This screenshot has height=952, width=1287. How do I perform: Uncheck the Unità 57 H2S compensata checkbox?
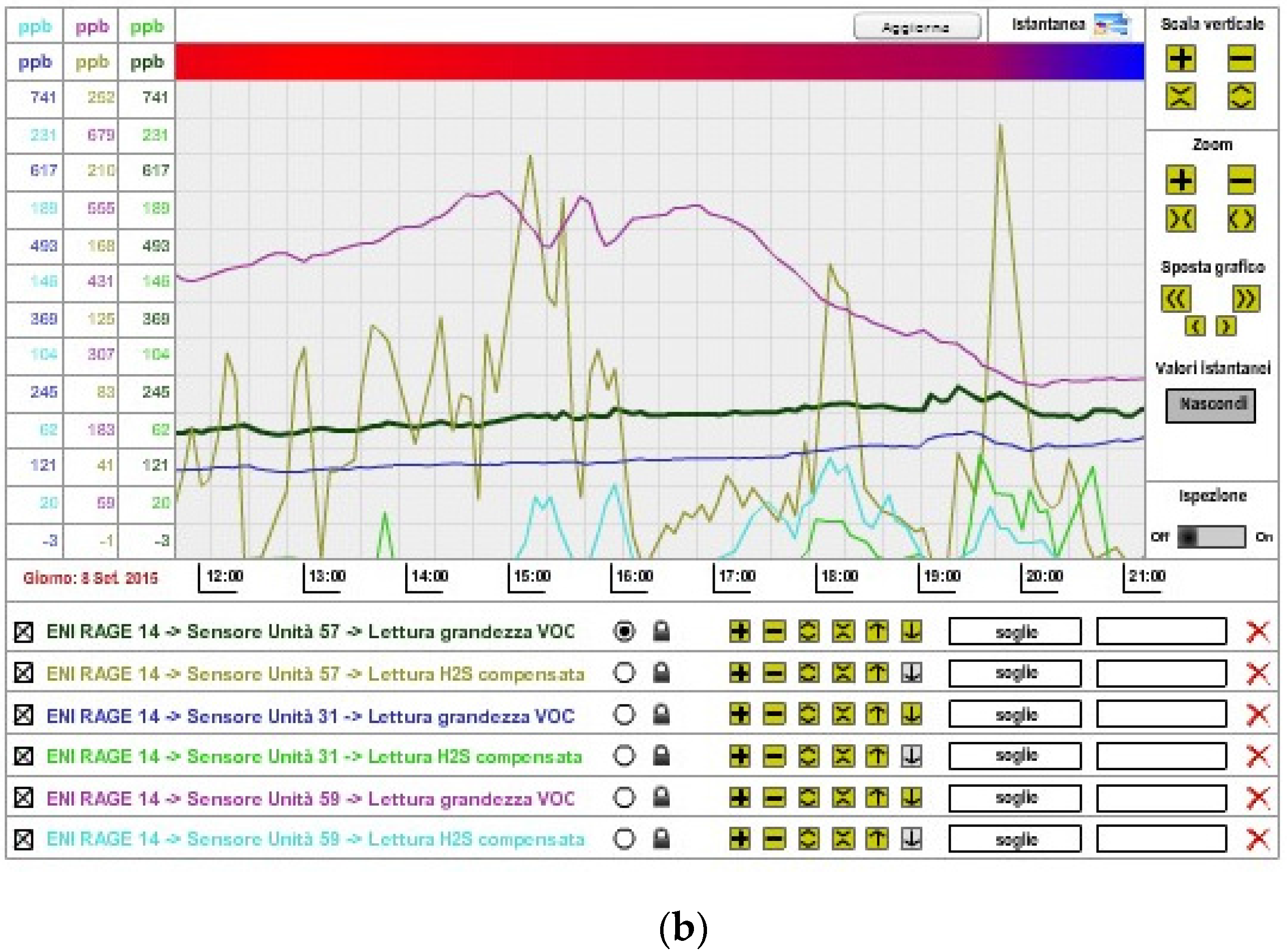pyautogui.click(x=24, y=673)
